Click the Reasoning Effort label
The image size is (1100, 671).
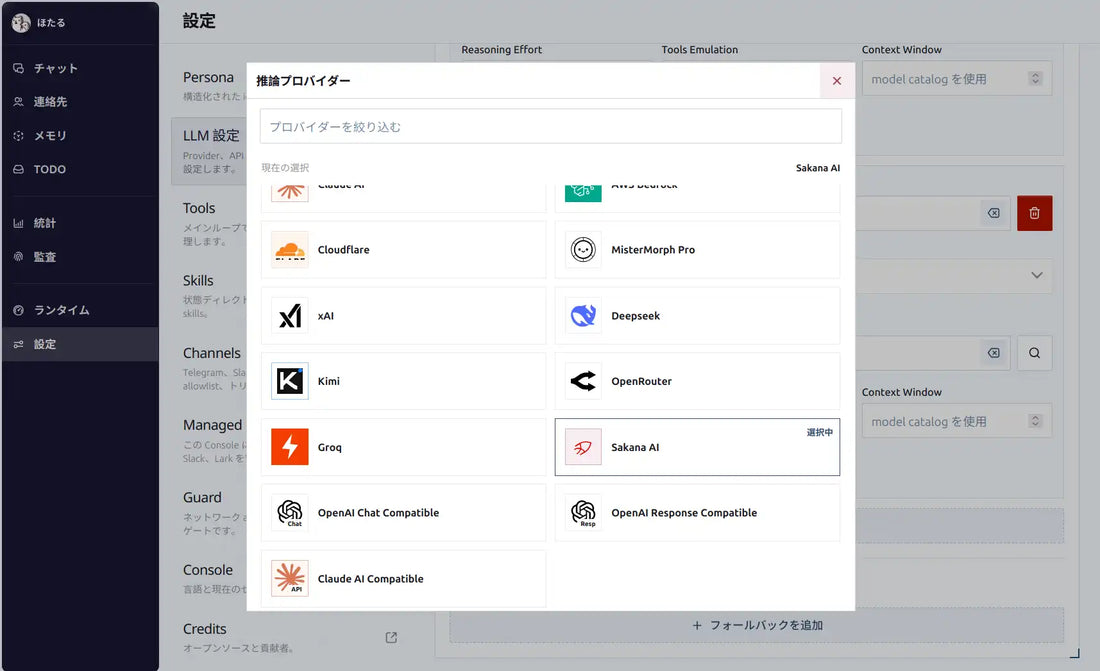point(502,50)
